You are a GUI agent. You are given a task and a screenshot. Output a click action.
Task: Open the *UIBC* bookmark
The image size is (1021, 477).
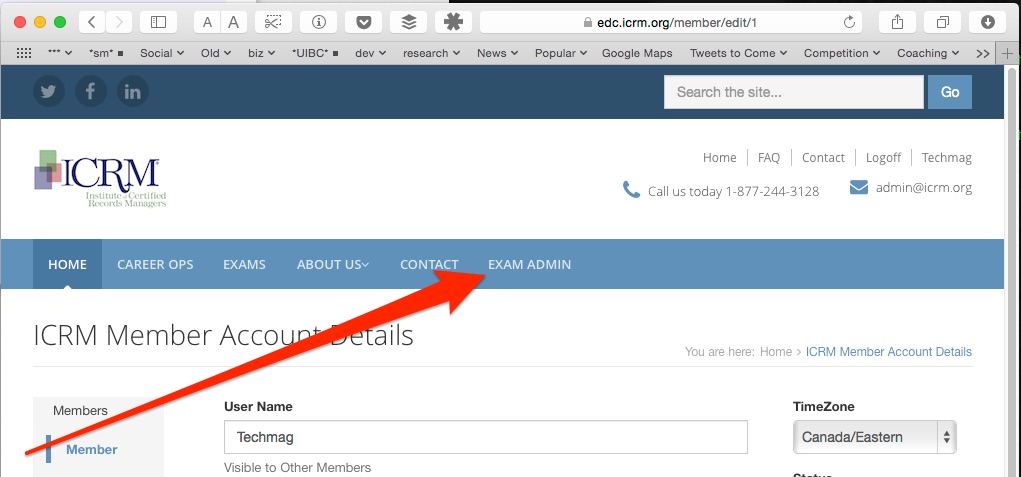315,53
